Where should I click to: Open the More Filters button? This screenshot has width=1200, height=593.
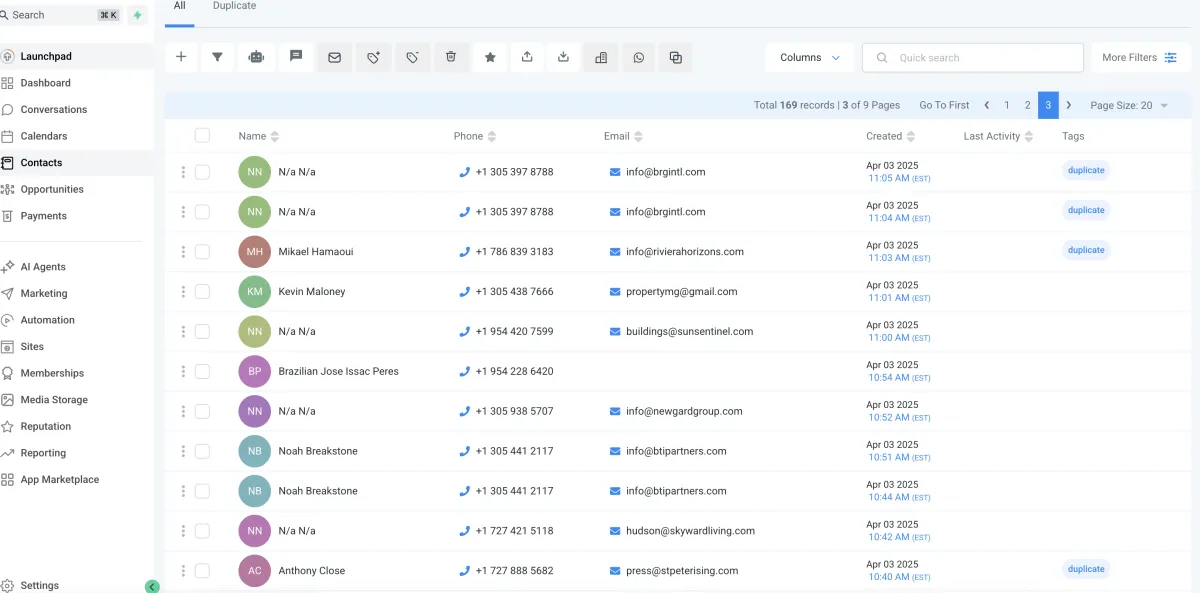click(x=1139, y=57)
